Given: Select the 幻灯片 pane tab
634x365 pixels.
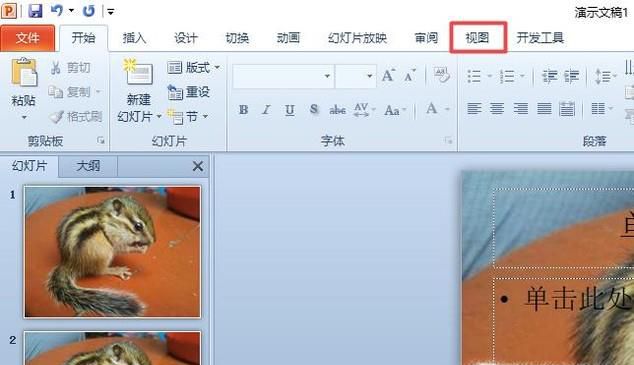Looking at the screenshot, I should click(x=30, y=166).
